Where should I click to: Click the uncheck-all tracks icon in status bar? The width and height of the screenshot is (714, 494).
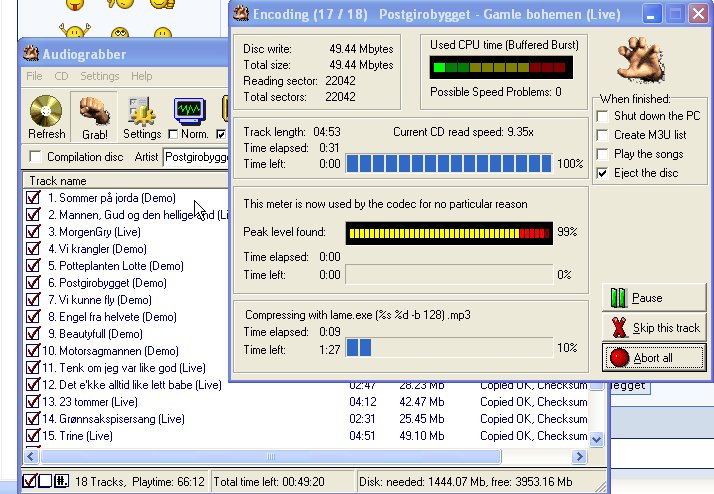pyautogui.click(x=45, y=481)
